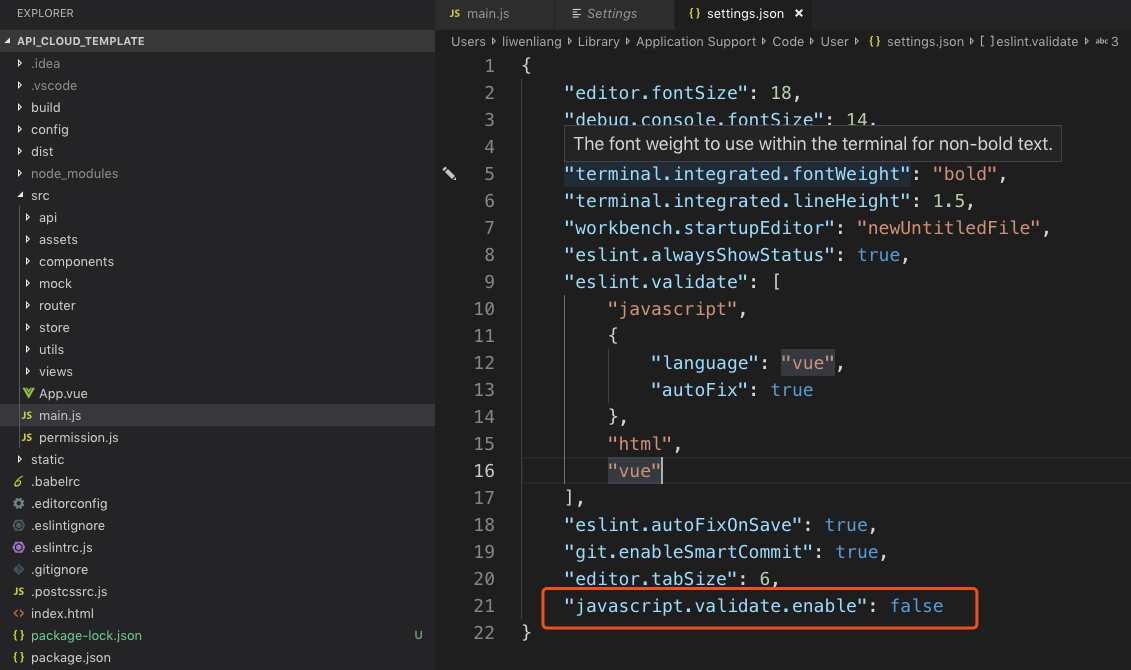
Task: Click the "javascript" string on line 10
Action: coord(672,309)
